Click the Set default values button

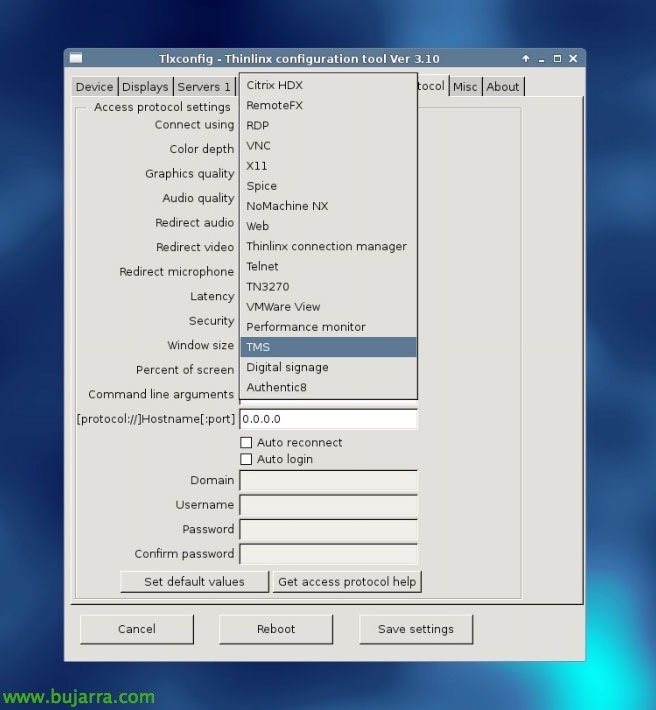pyautogui.click(x=194, y=581)
